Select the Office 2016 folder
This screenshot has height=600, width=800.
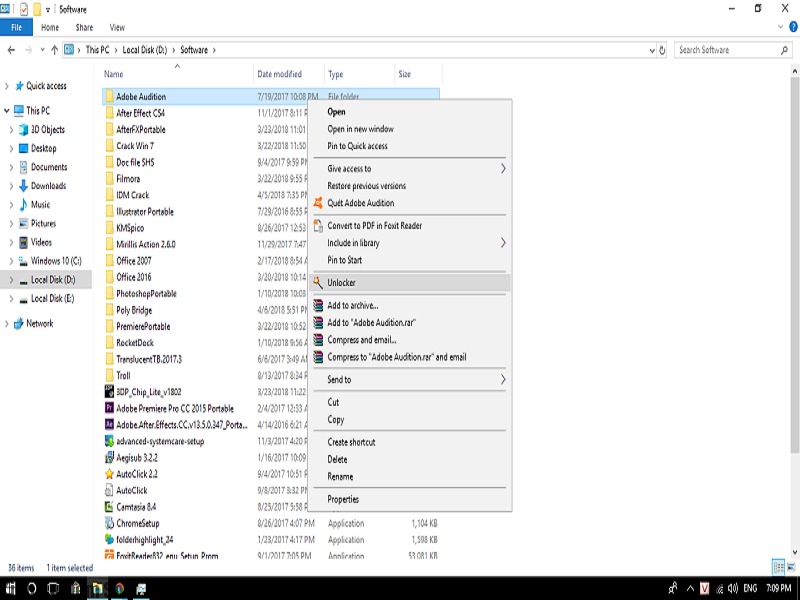pos(134,278)
